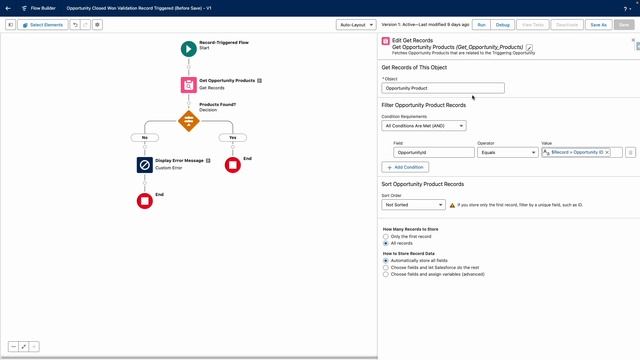640x360 pixels.
Task: Select the Display Error Message element icon
Action: [144, 165]
